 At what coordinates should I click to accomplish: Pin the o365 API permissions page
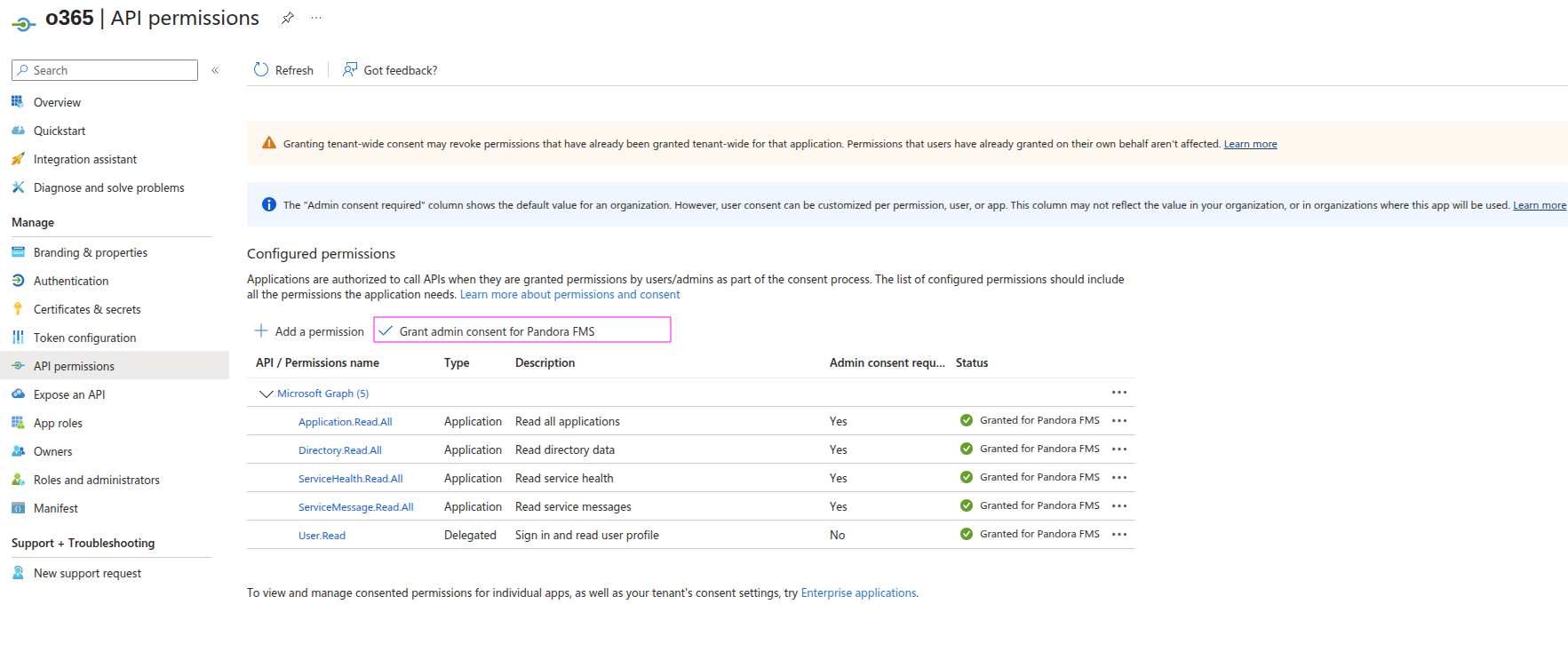click(287, 18)
